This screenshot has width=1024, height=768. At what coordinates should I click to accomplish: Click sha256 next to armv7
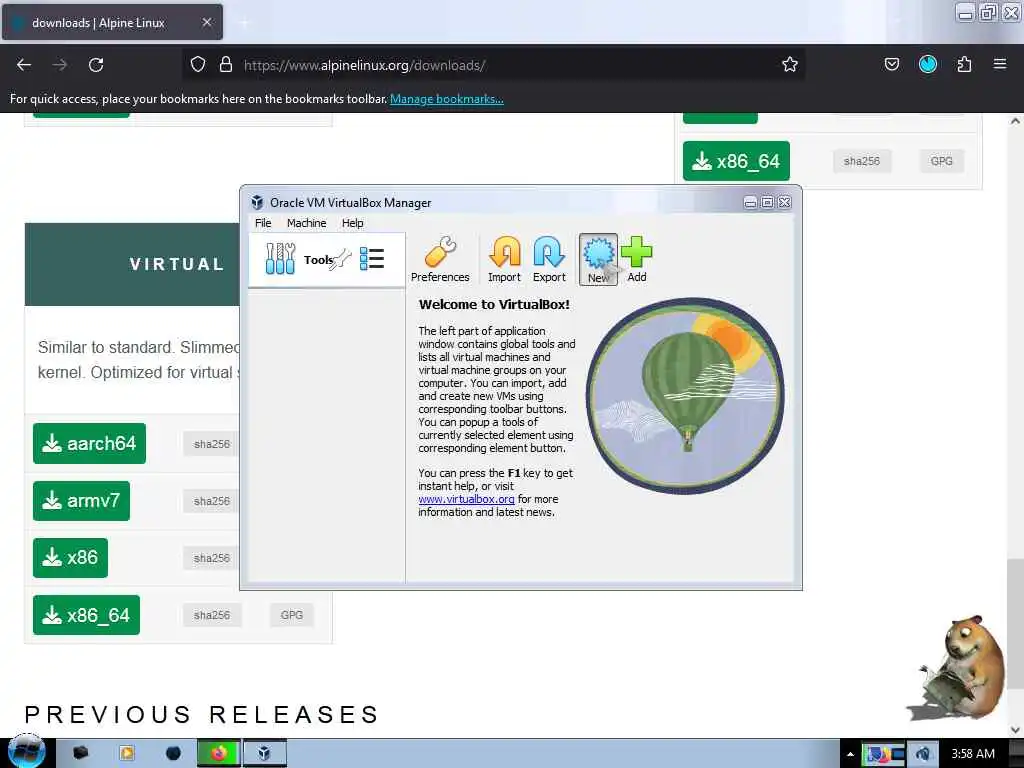[212, 501]
